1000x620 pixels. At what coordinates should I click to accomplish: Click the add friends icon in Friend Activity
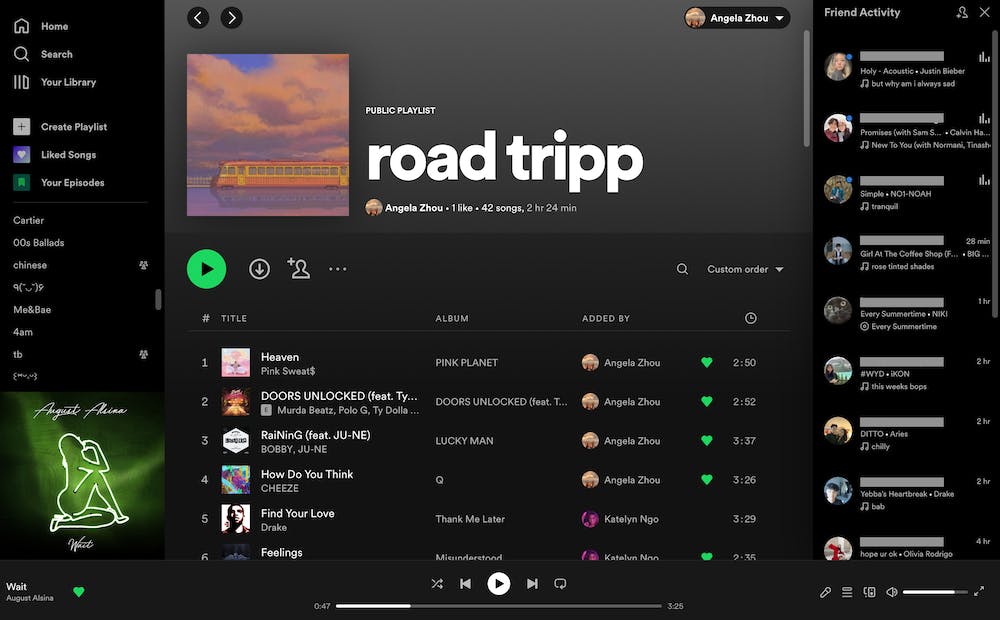[x=962, y=12]
